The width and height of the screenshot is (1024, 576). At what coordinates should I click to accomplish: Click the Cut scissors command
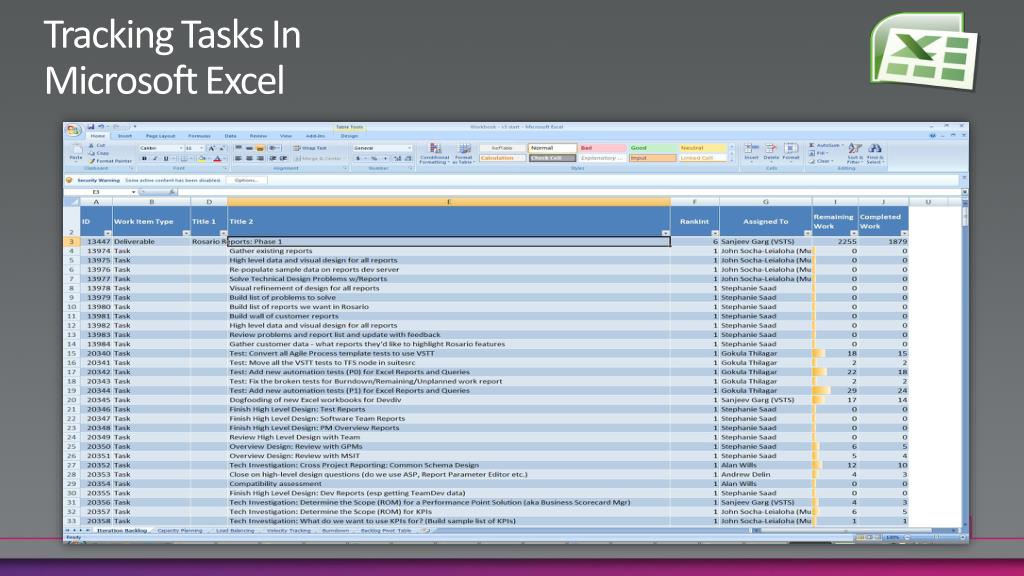point(98,146)
